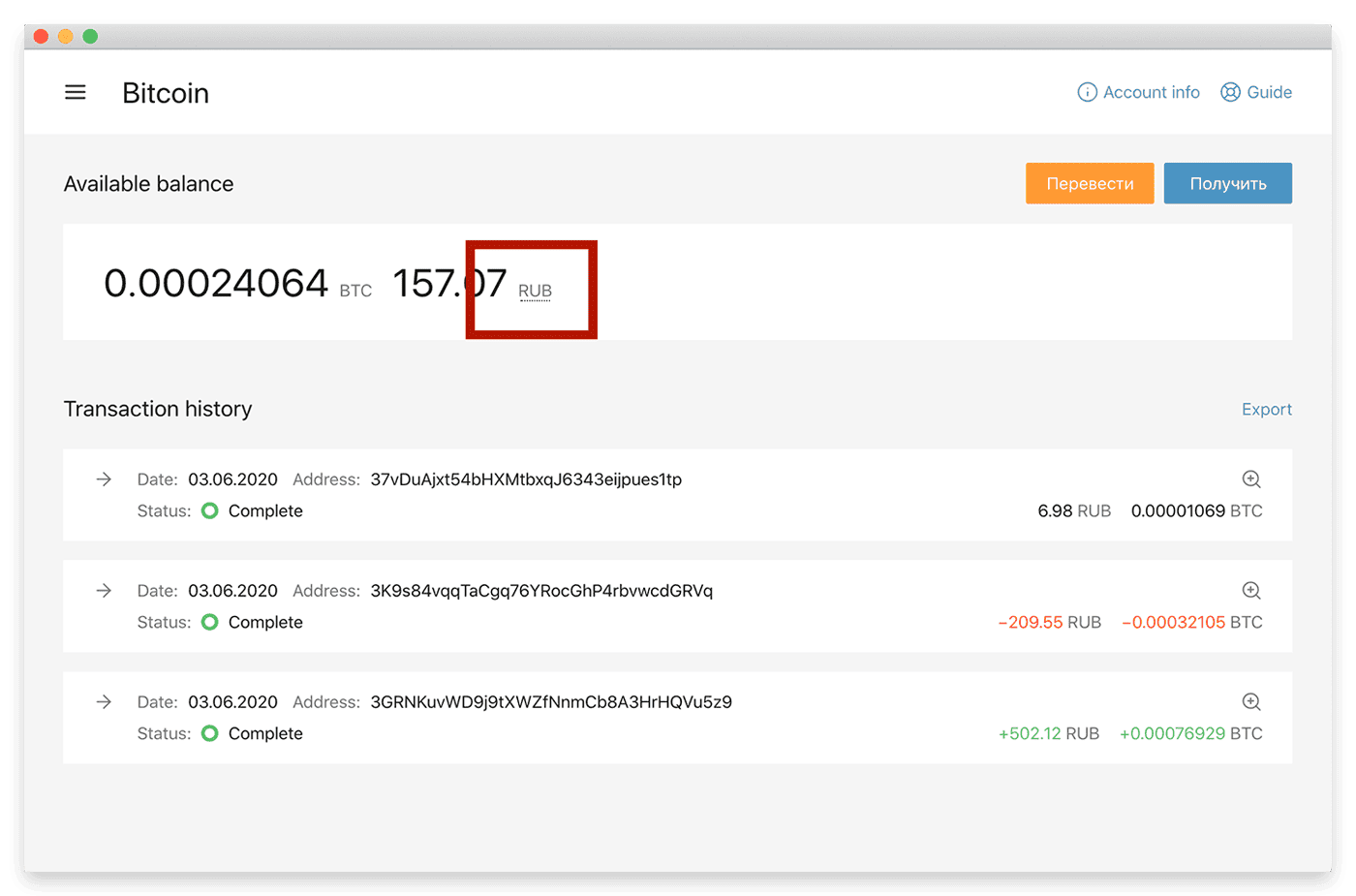The width and height of the screenshot is (1356, 896).
Task: Click arrow icon of the 3GRNKuvWD9j9 transaction
Action: click(x=104, y=701)
